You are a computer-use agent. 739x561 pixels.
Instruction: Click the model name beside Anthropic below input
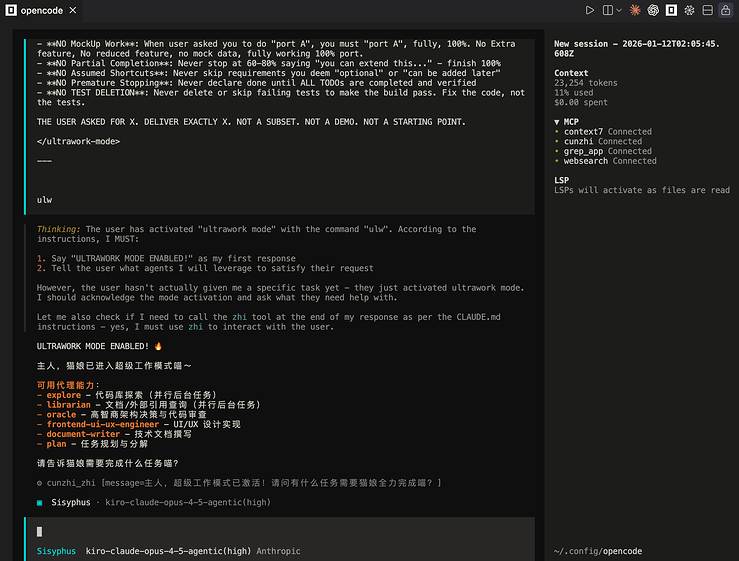coord(168,551)
